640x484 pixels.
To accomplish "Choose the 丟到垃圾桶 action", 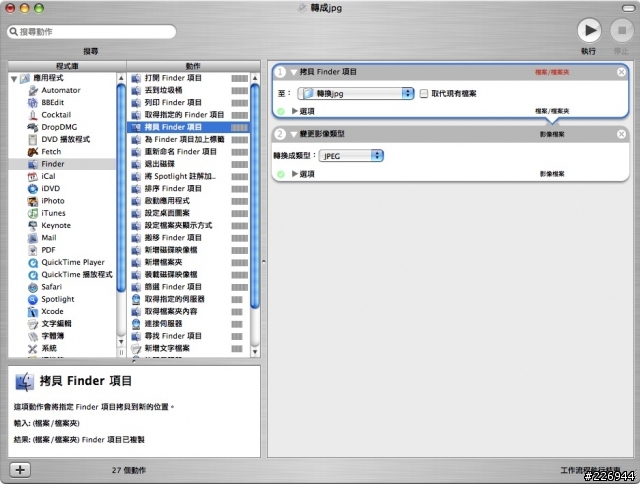I will pos(188,90).
